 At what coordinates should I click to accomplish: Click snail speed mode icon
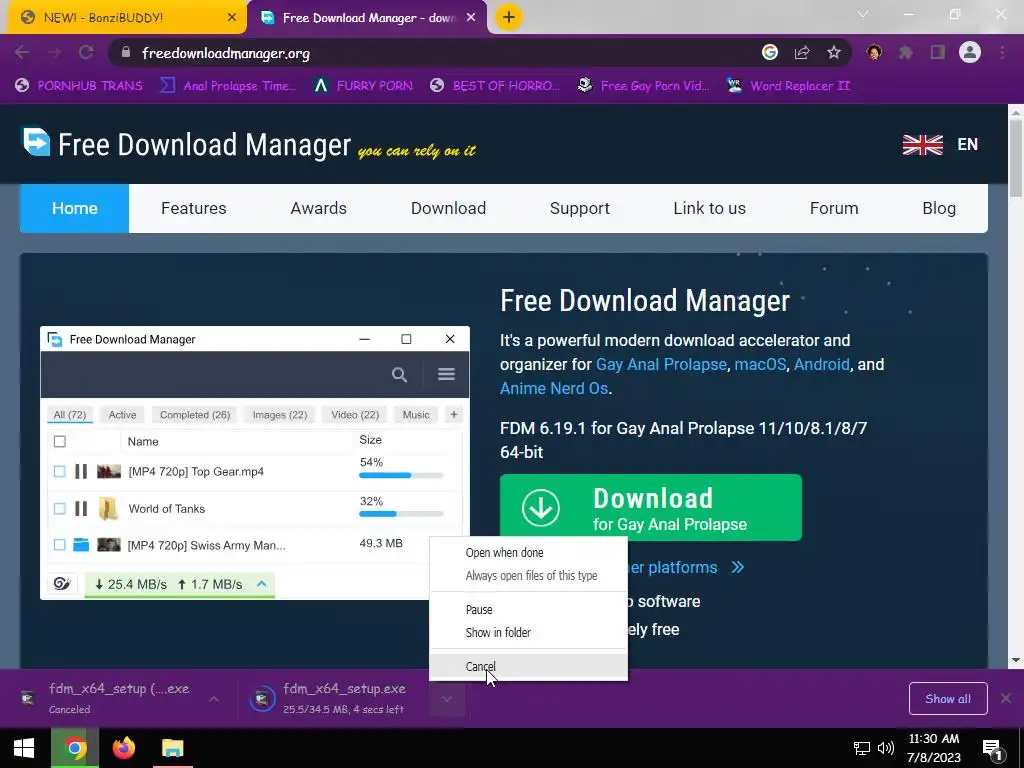pyautogui.click(x=63, y=584)
